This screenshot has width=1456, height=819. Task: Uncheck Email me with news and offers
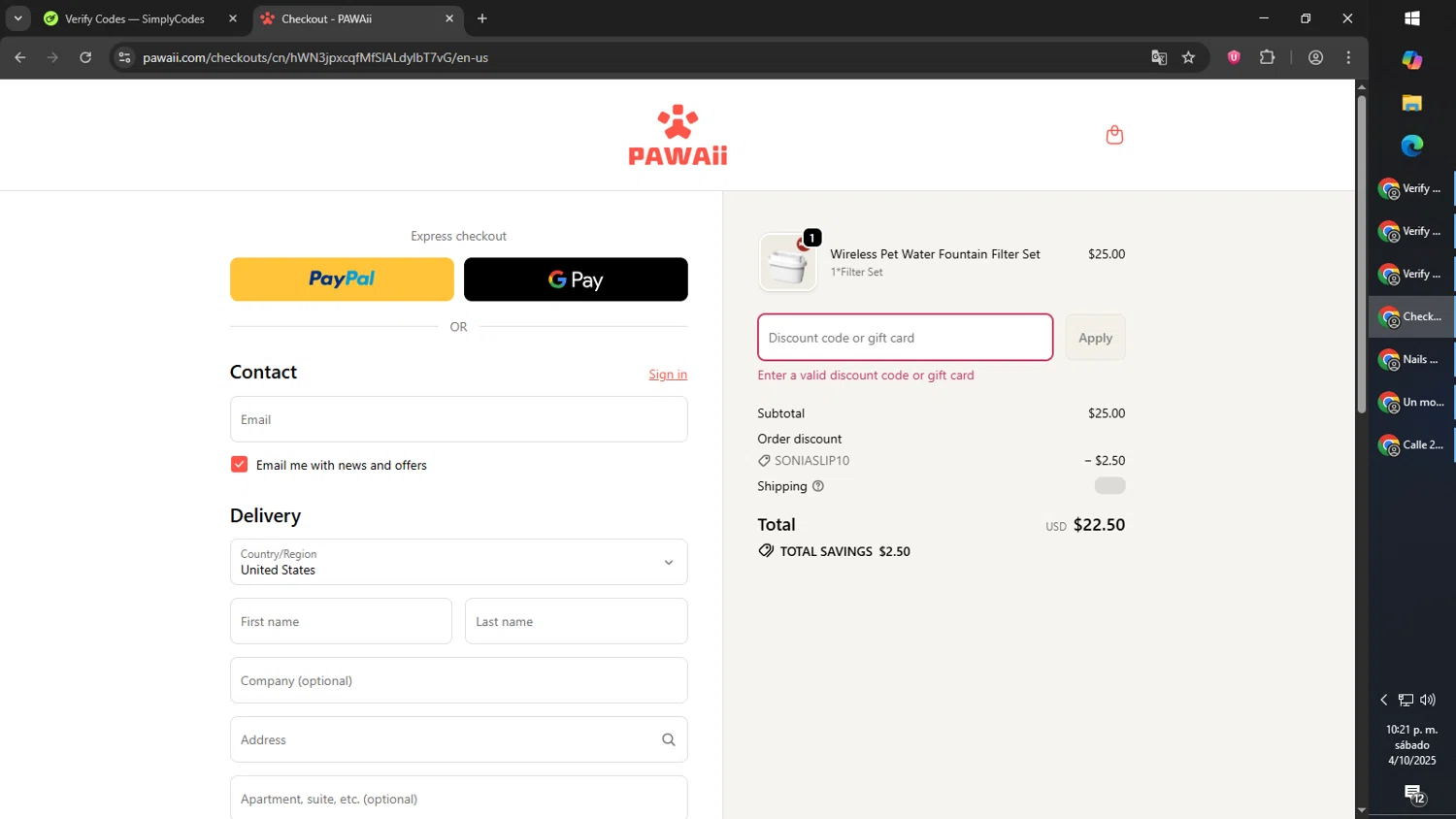pos(240,465)
